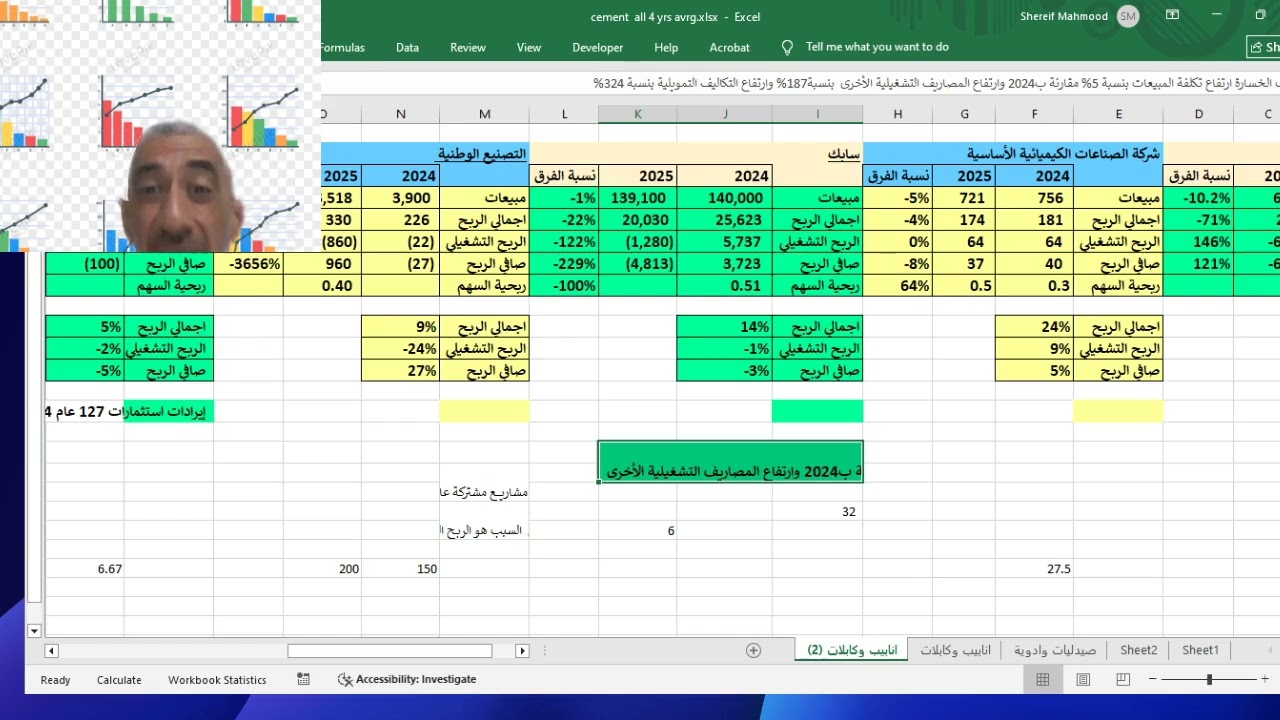Viewport: 1280px width, 720px height.
Task: Open the Help ribbon tab
Action: point(666,47)
